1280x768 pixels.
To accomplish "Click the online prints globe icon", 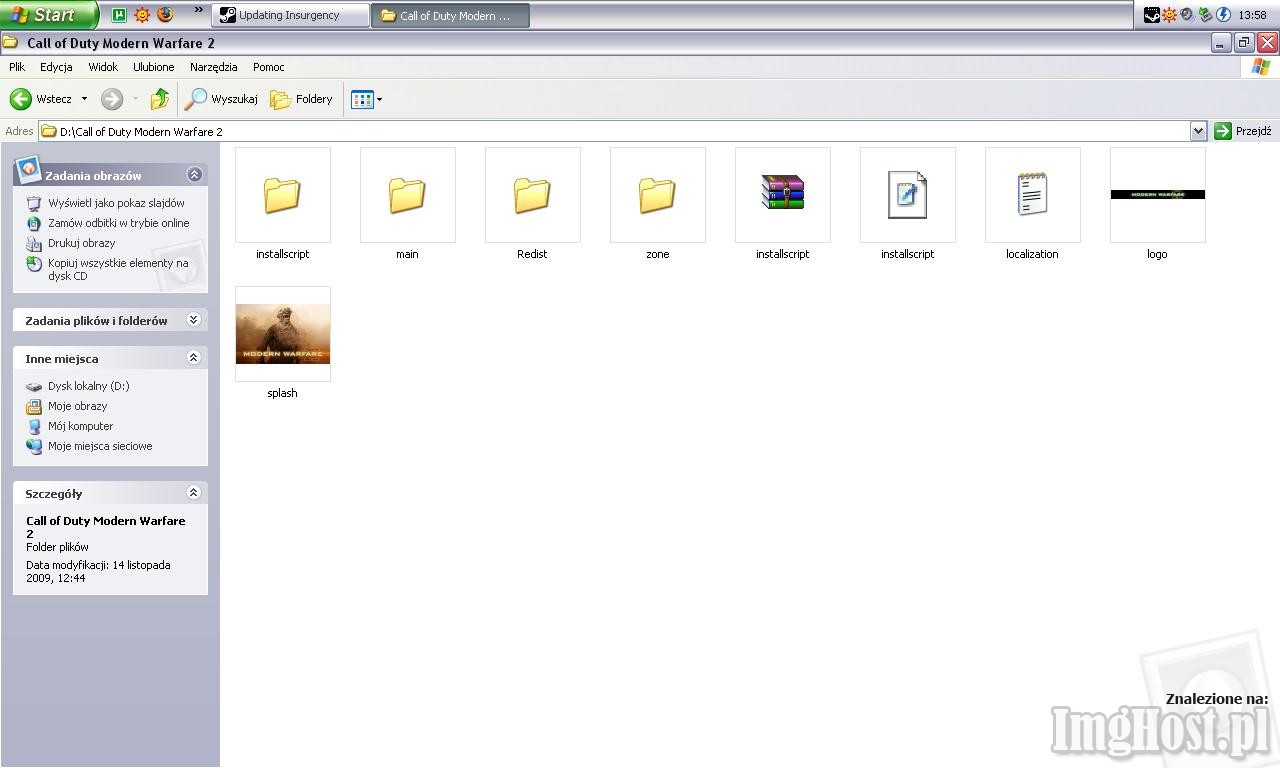I will pos(34,223).
